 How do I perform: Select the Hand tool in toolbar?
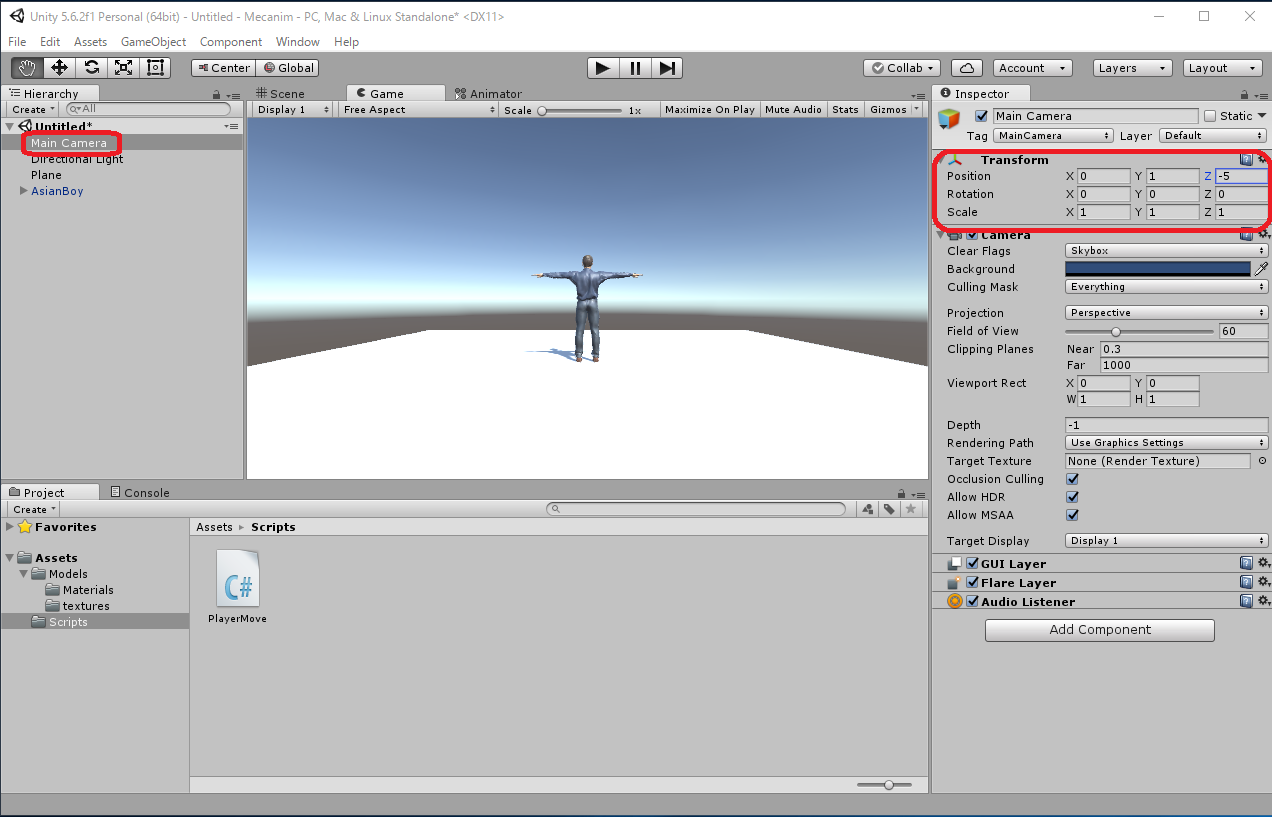pos(27,68)
